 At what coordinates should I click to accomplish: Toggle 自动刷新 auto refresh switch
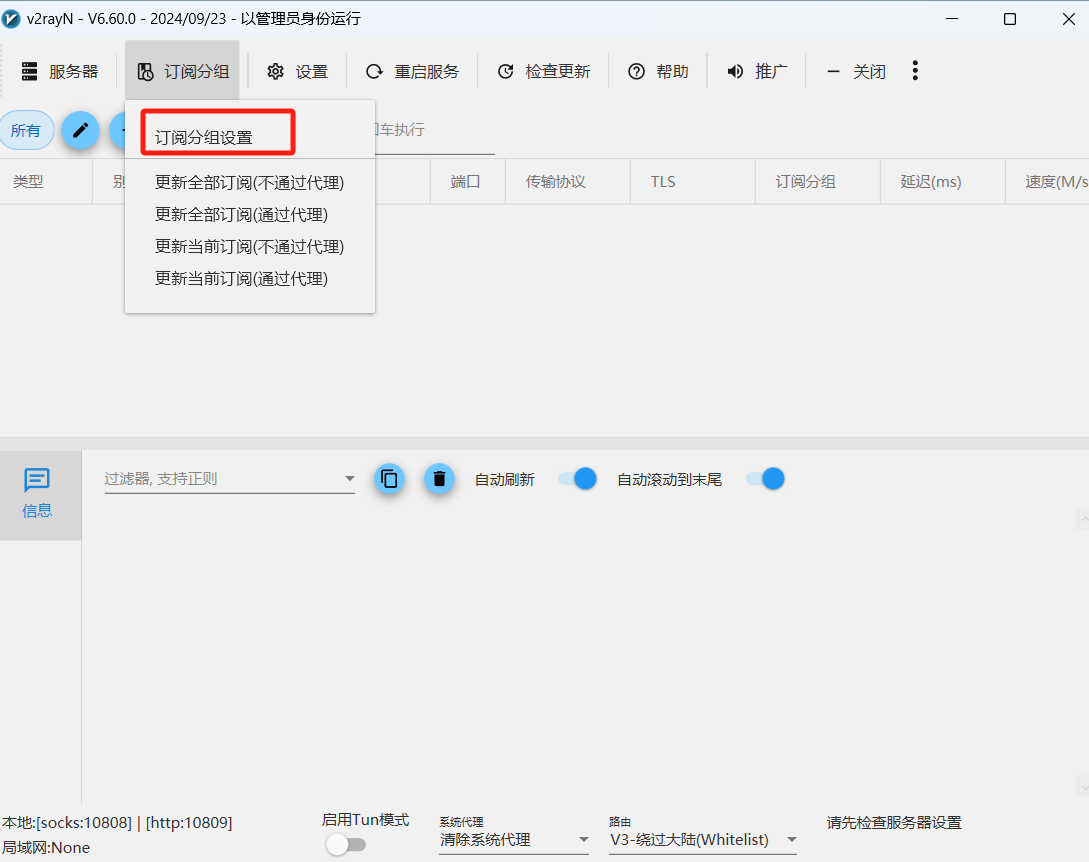(x=577, y=479)
